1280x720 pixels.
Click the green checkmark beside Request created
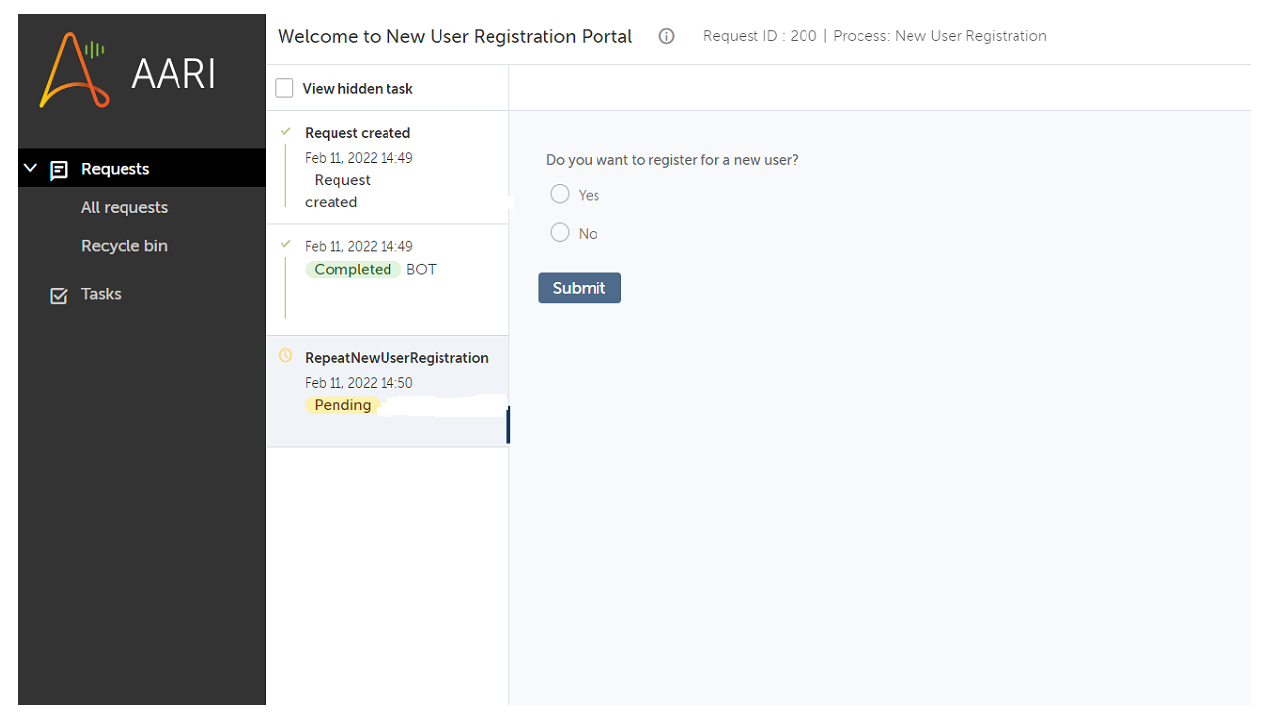[x=286, y=132]
